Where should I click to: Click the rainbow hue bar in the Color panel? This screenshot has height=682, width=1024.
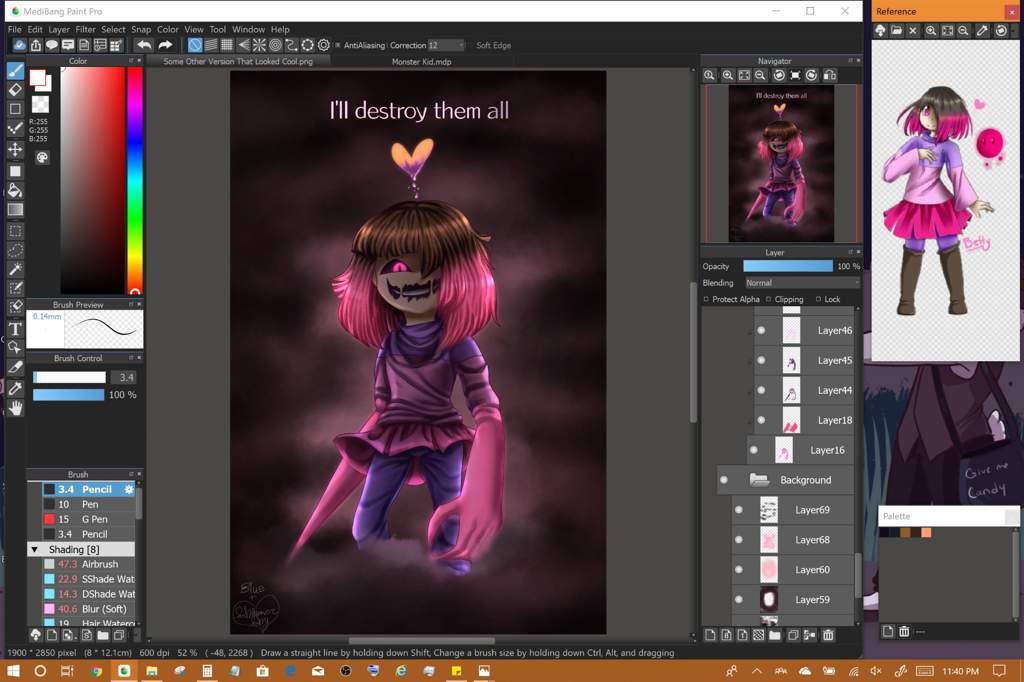(x=135, y=180)
